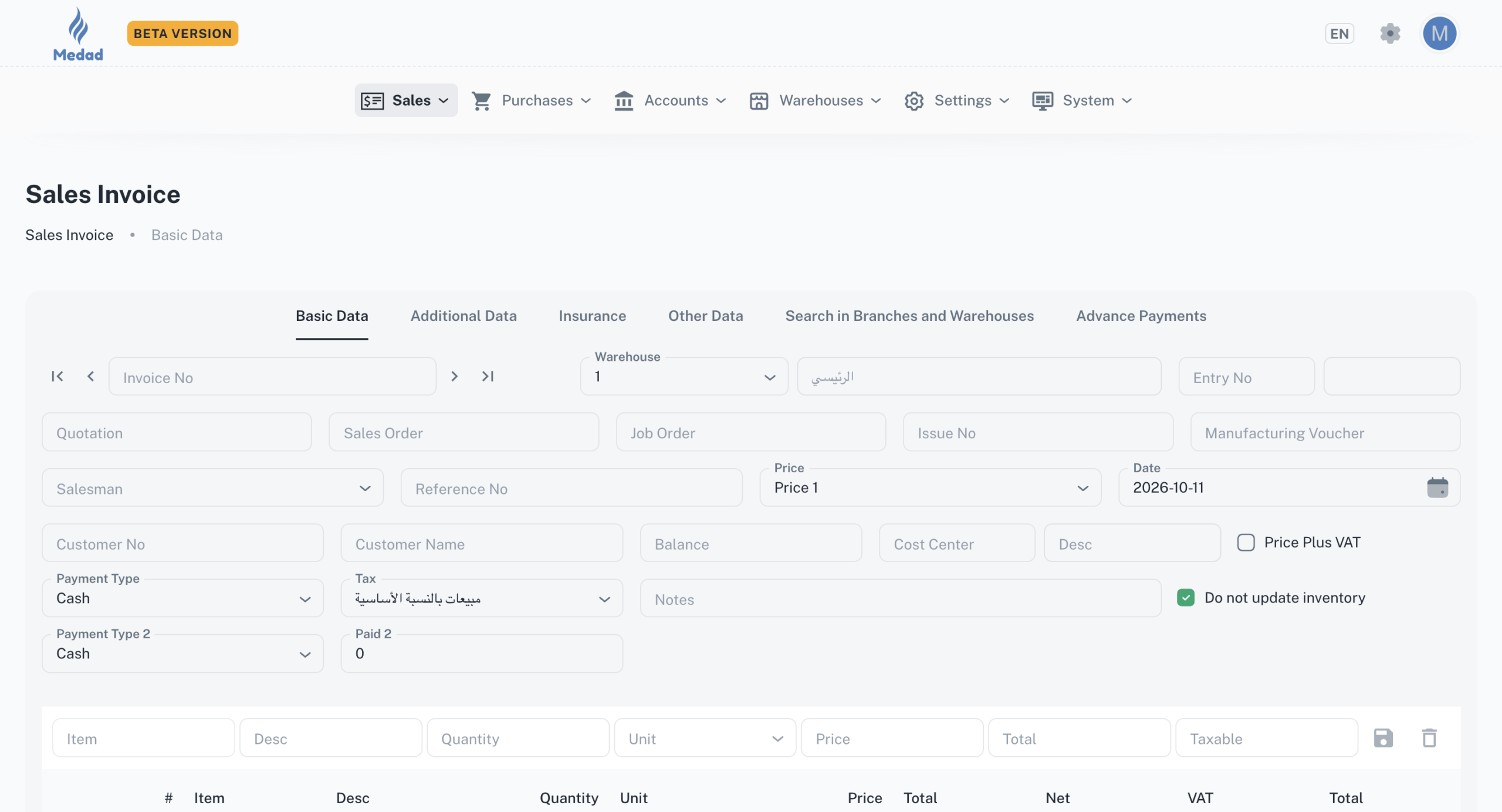Switch to the Additional Data tab

(464, 316)
